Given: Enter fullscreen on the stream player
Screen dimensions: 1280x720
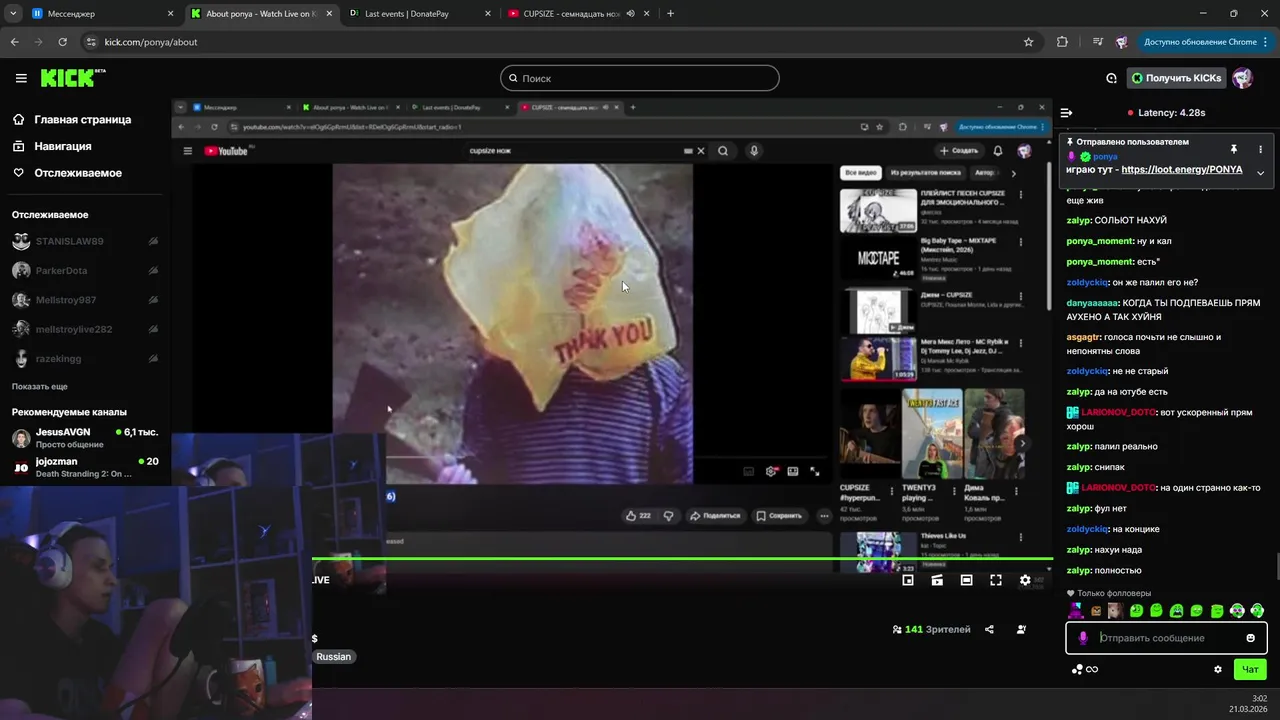Looking at the screenshot, I should [x=996, y=580].
